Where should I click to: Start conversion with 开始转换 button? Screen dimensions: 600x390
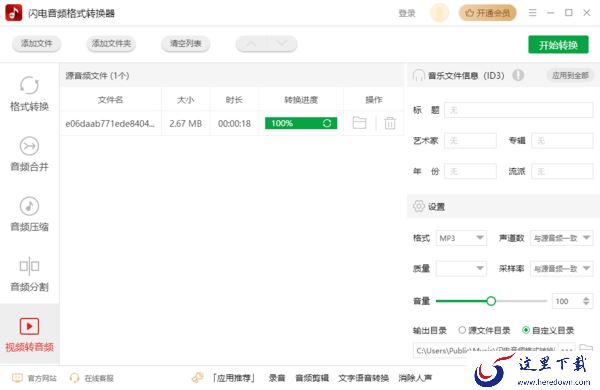pyautogui.click(x=558, y=45)
